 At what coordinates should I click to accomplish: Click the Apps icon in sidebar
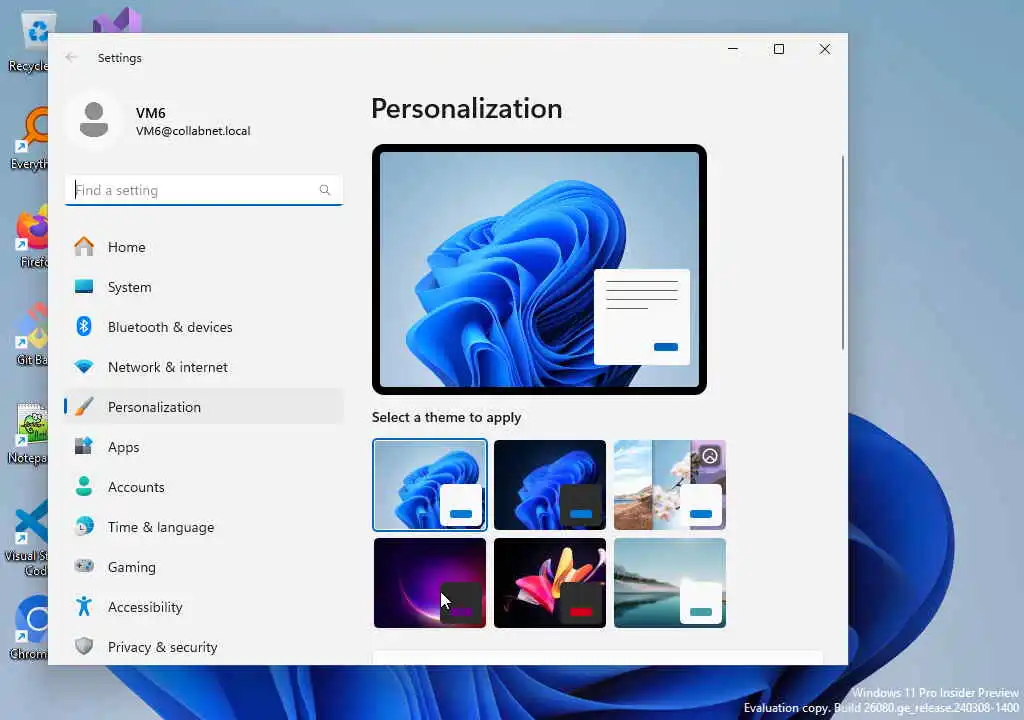[84, 446]
